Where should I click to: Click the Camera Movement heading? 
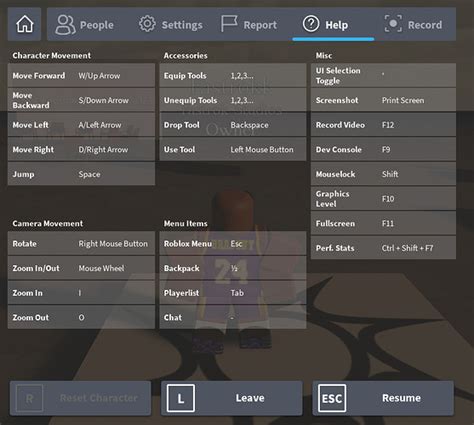coord(48,224)
